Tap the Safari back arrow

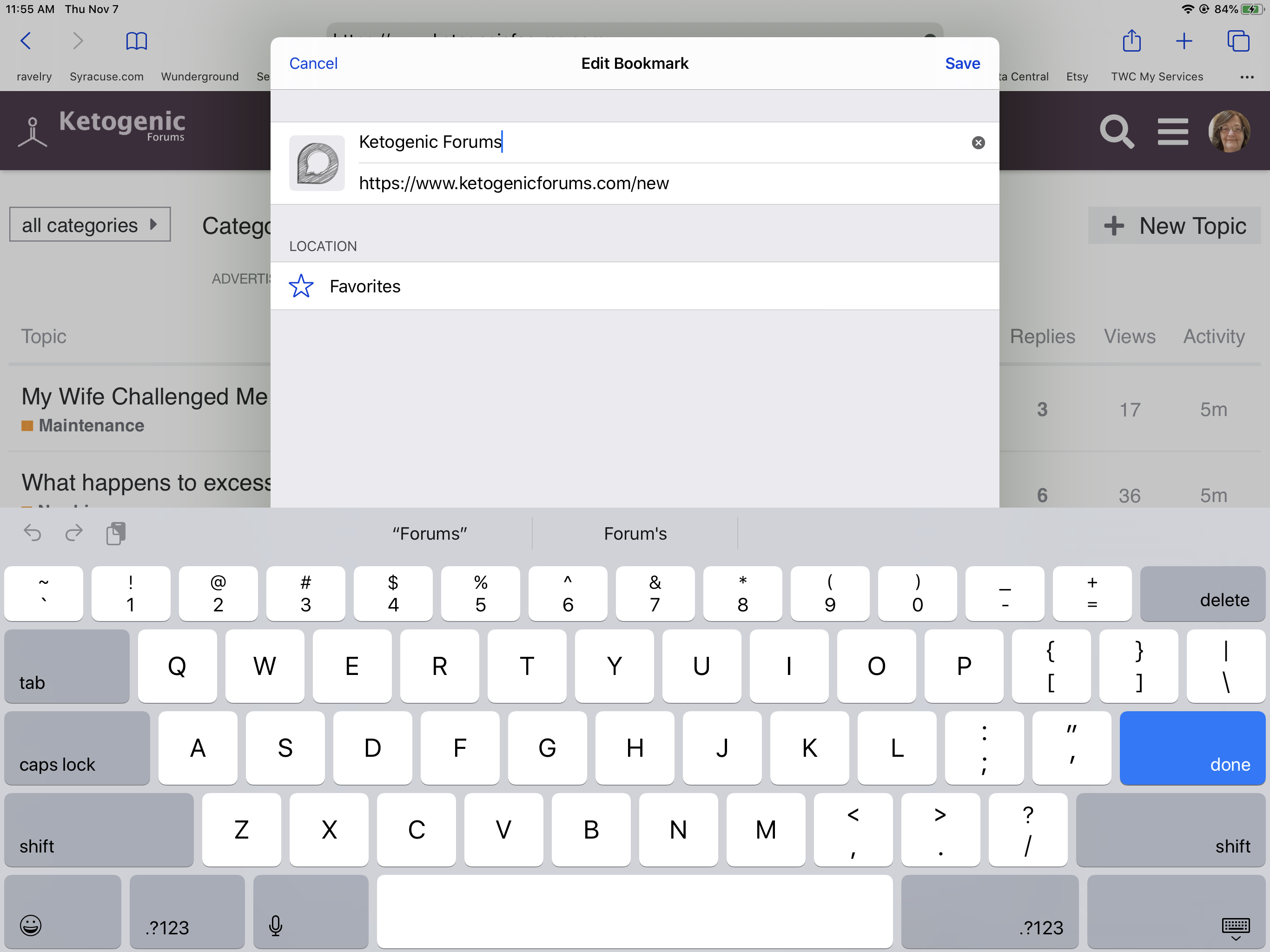click(x=26, y=41)
